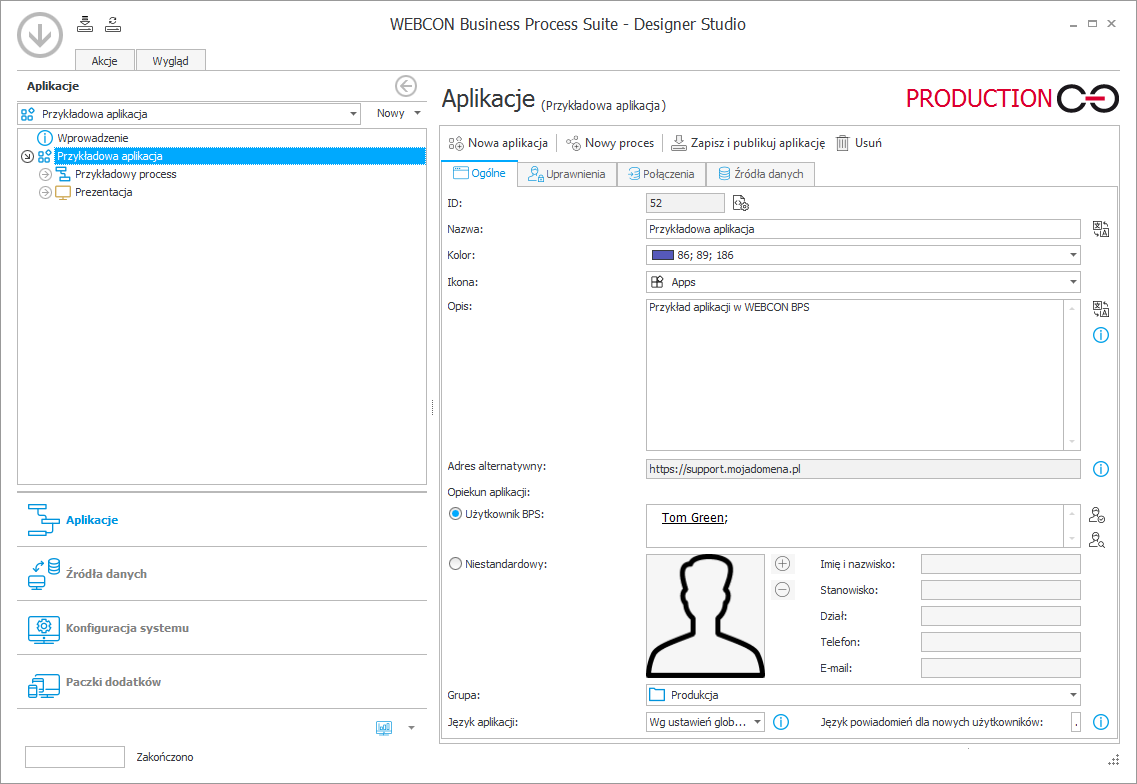Click the large round download arrow button
This screenshot has width=1137, height=784.
pos(40,35)
